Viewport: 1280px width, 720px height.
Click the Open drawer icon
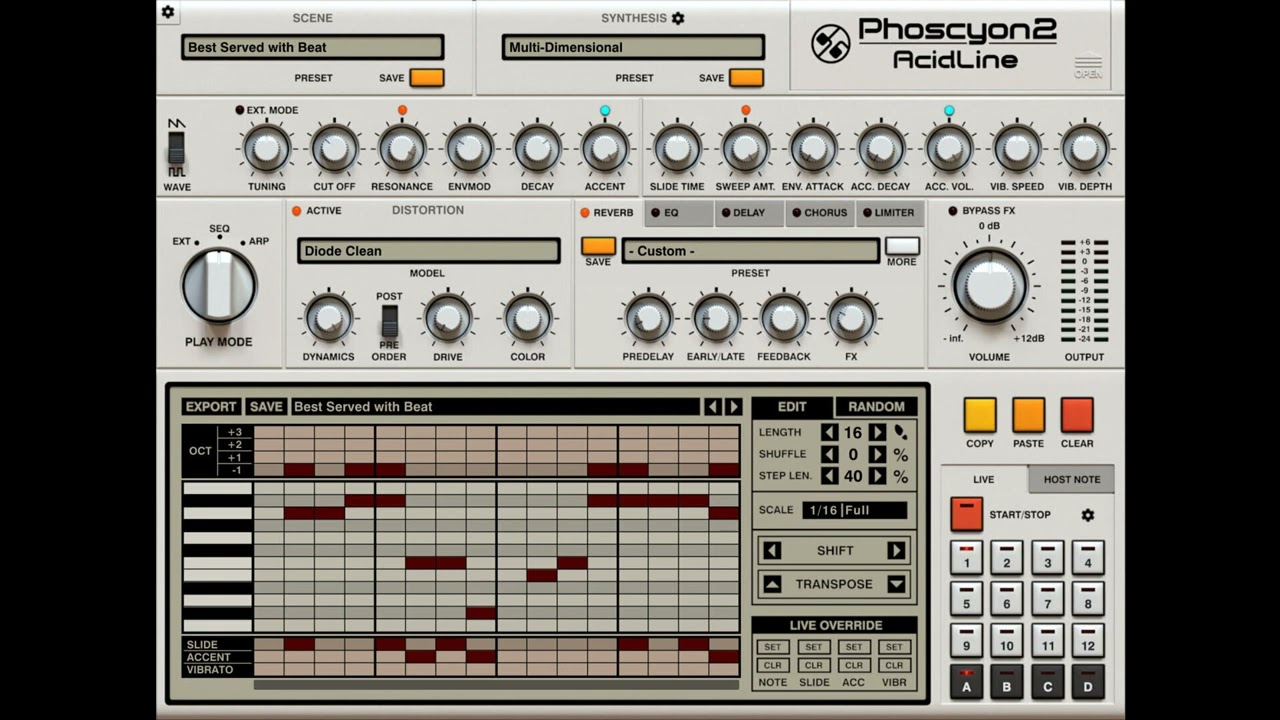(x=1088, y=66)
